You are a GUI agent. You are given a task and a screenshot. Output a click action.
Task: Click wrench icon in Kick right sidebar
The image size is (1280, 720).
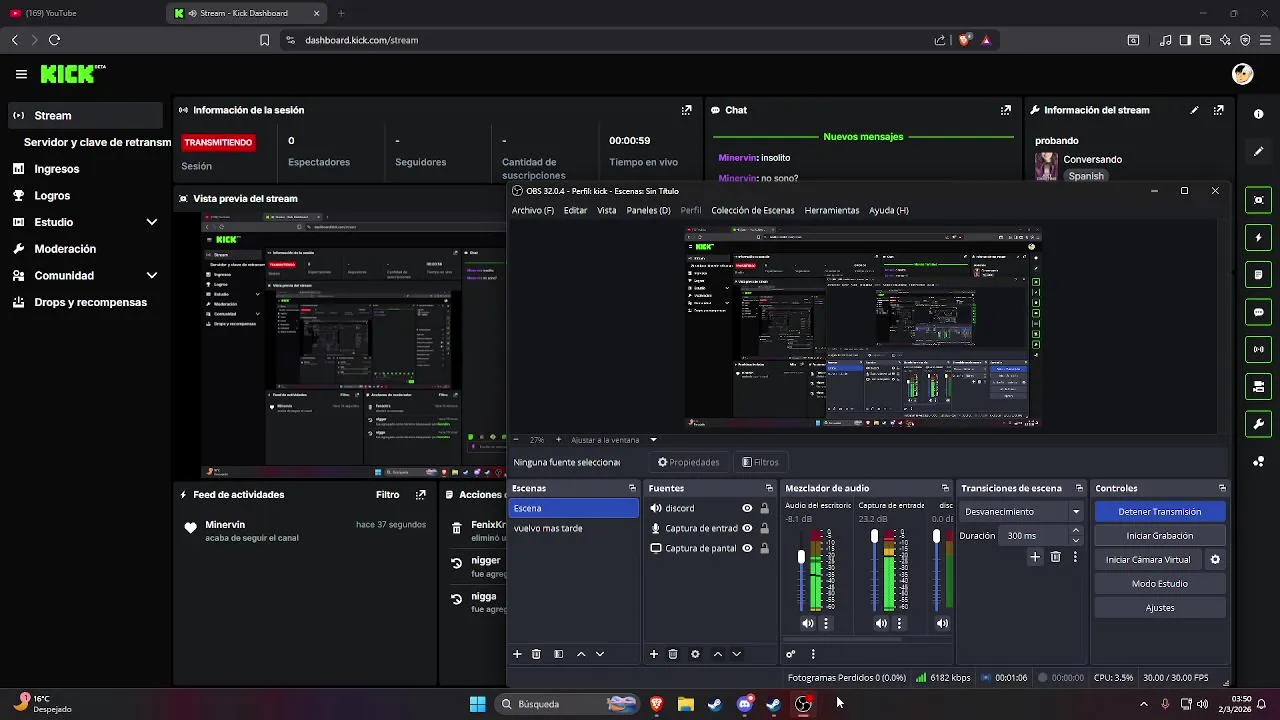pyautogui.click(x=1259, y=423)
